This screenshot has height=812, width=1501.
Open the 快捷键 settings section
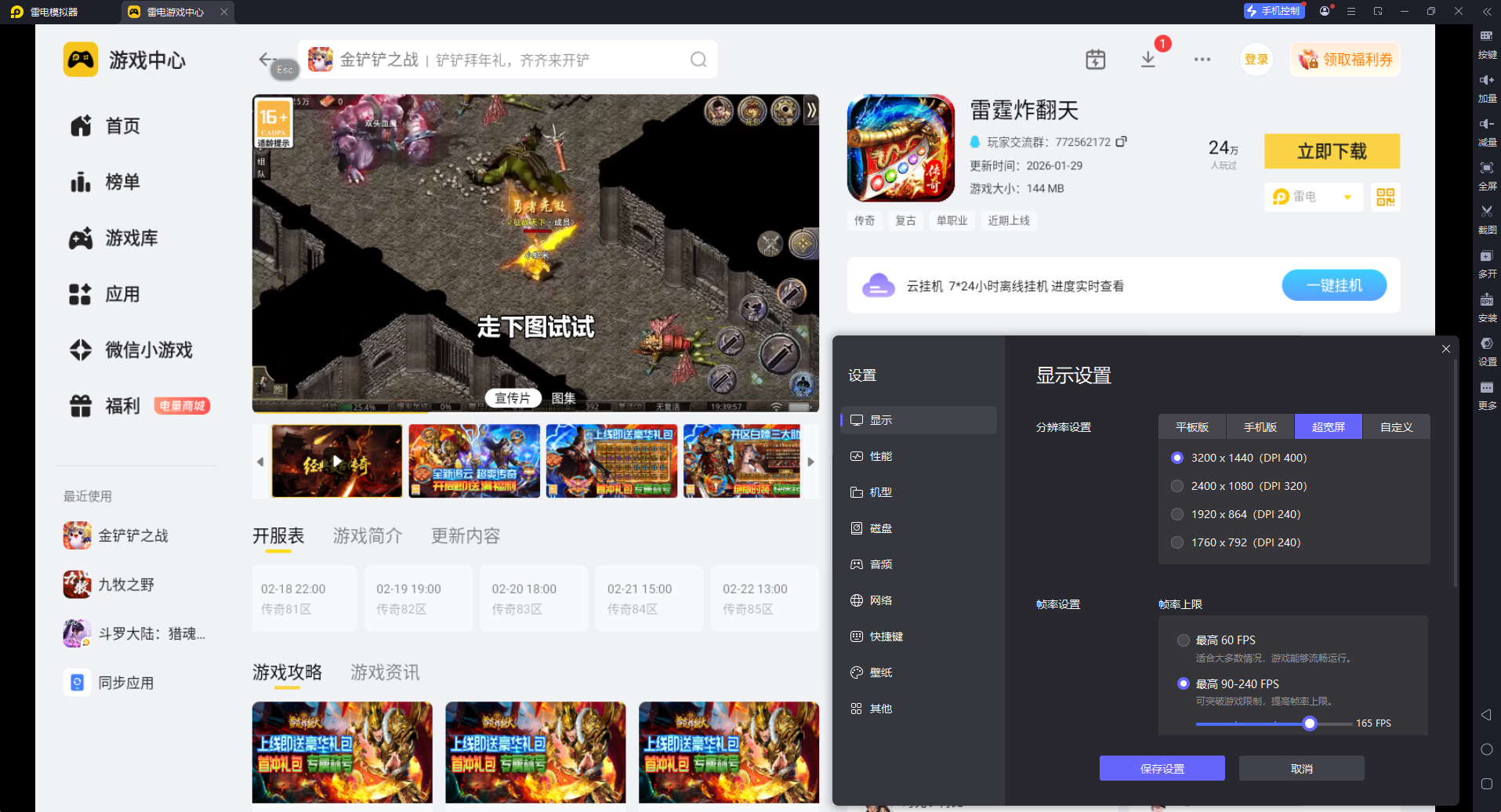click(919, 636)
